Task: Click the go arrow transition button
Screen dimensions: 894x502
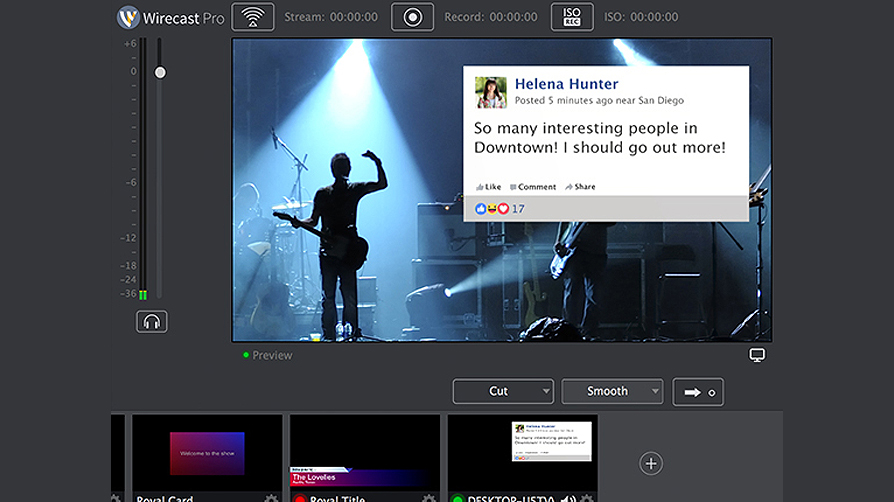Action: pyautogui.click(x=698, y=392)
